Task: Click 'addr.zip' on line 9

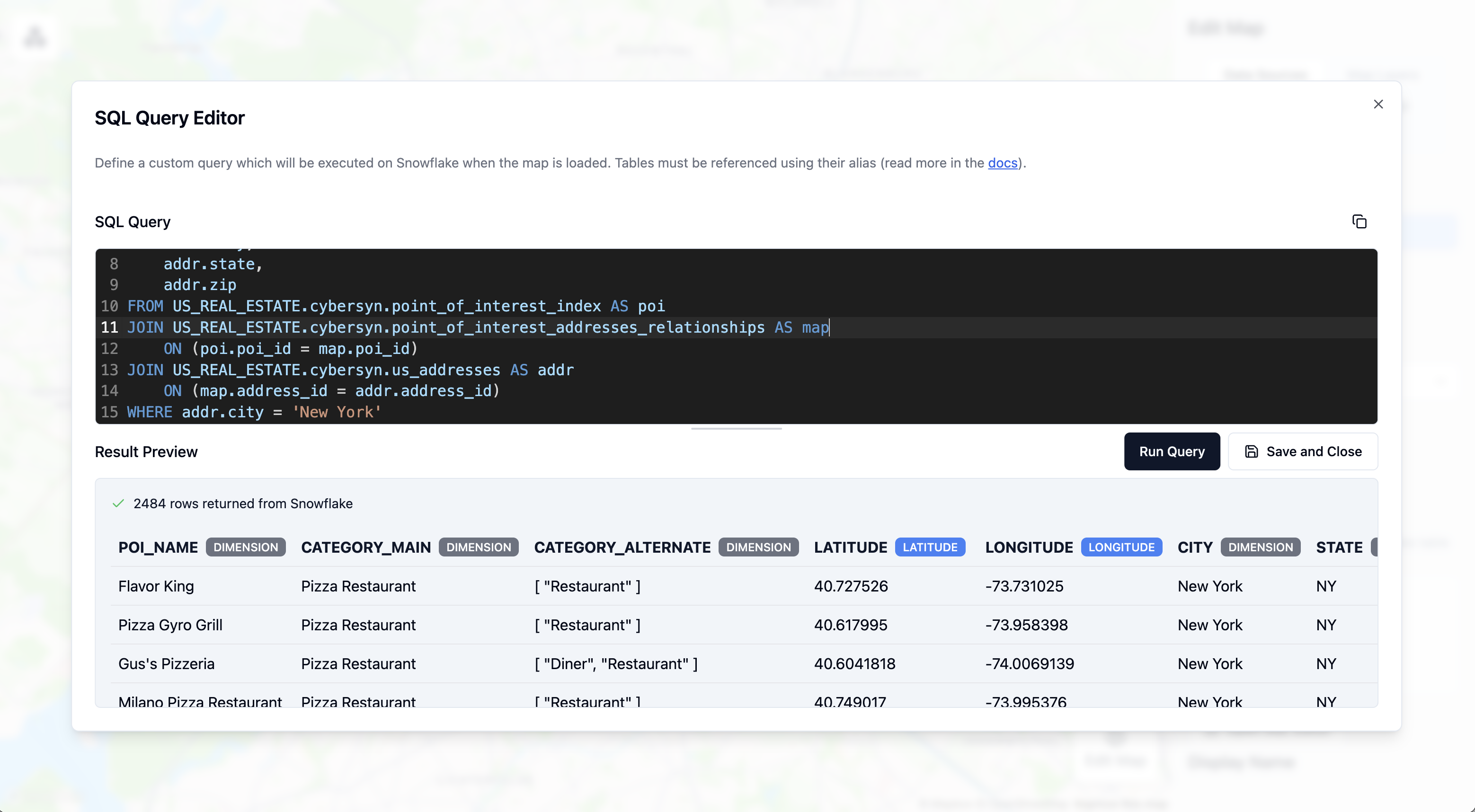Action: pyautogui.click(x=200, y=285)
